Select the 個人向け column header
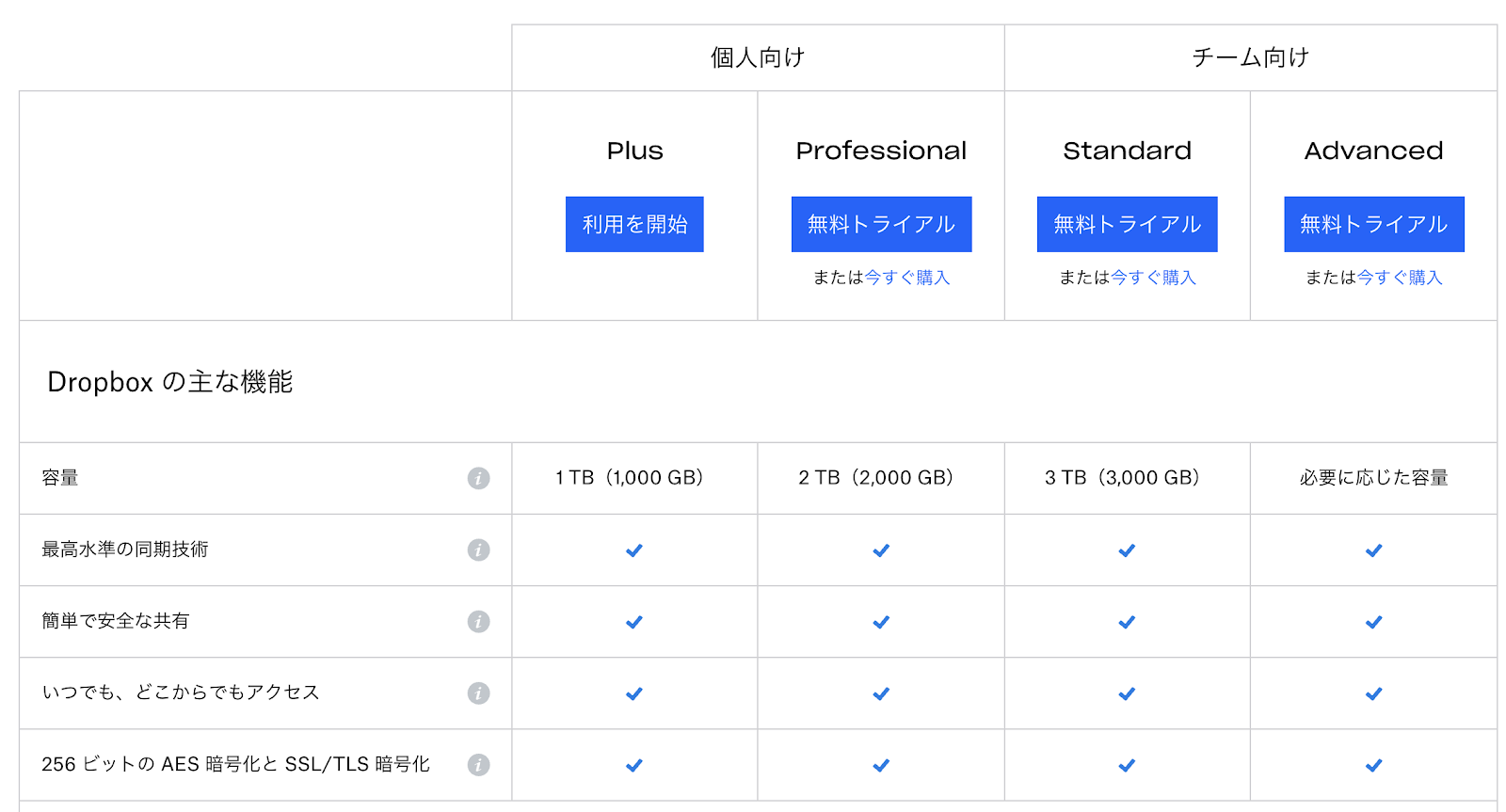The image size is (1506, 812). [758, 57]
